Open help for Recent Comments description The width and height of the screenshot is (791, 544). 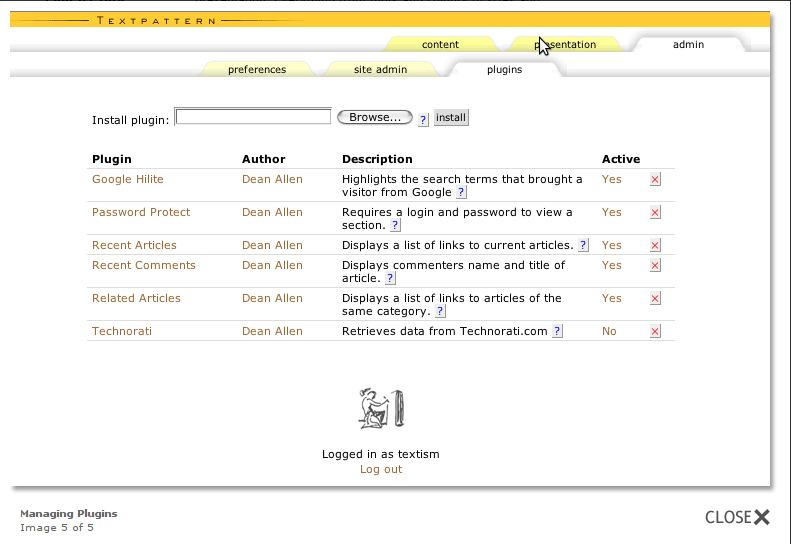[390, 278]
